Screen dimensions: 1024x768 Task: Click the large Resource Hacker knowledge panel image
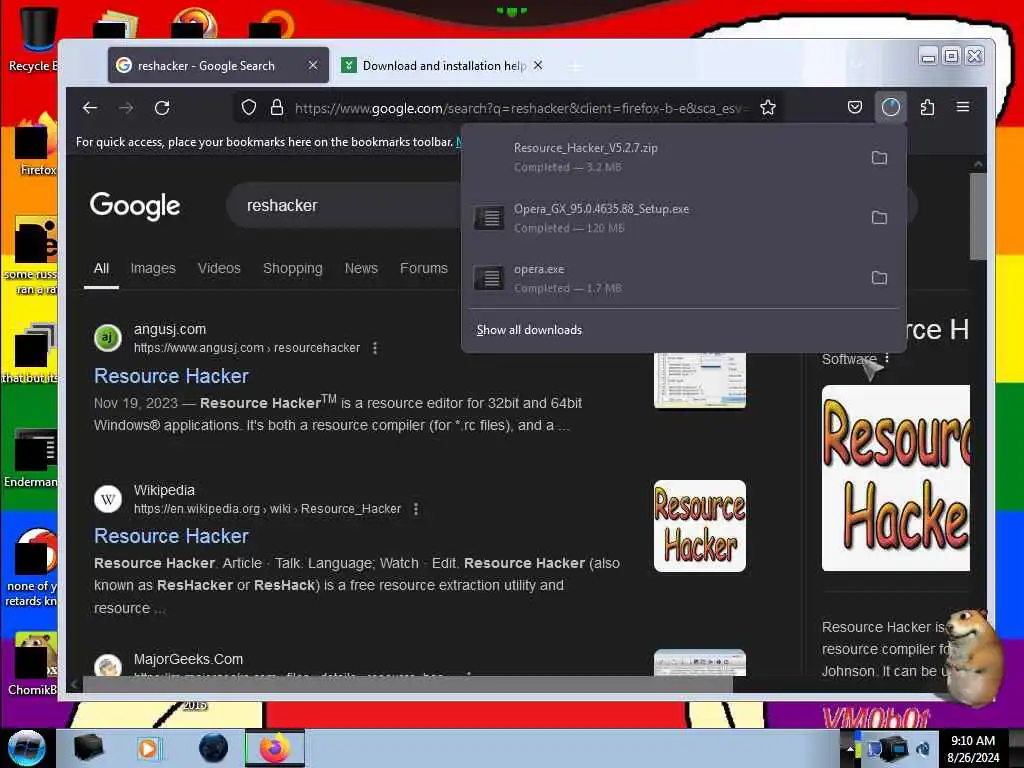click(x=895, y=478)
